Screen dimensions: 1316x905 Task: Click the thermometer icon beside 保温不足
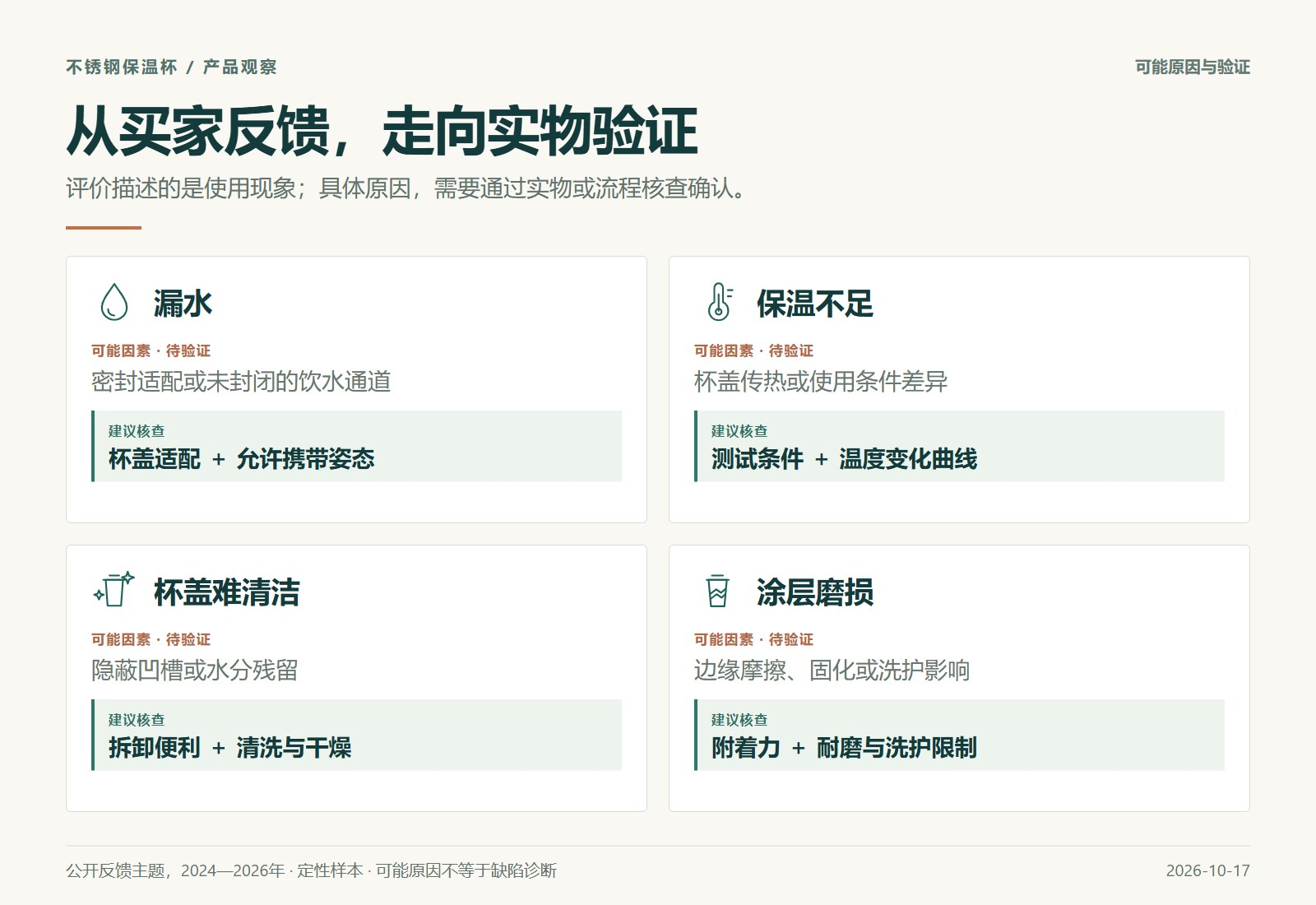(x=719, y=302)
